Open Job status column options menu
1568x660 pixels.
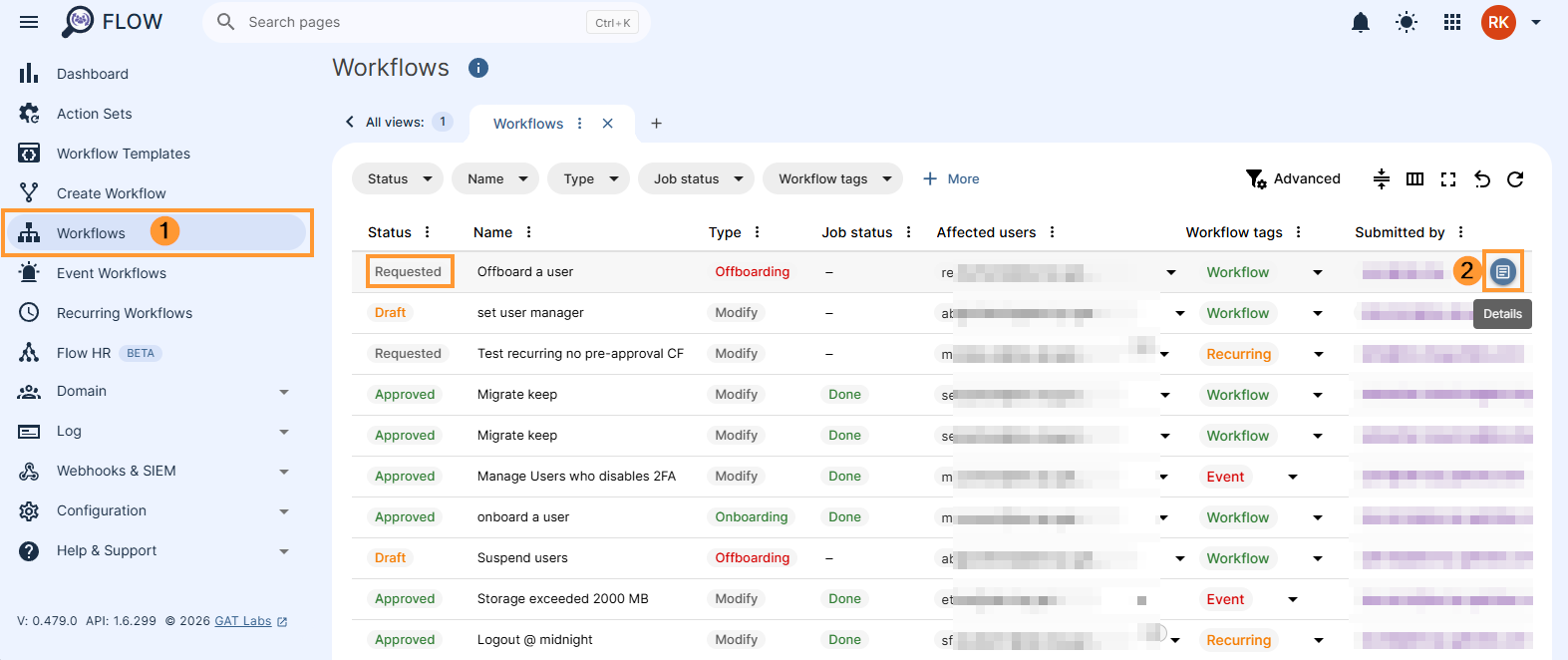(x=909, y=232)
